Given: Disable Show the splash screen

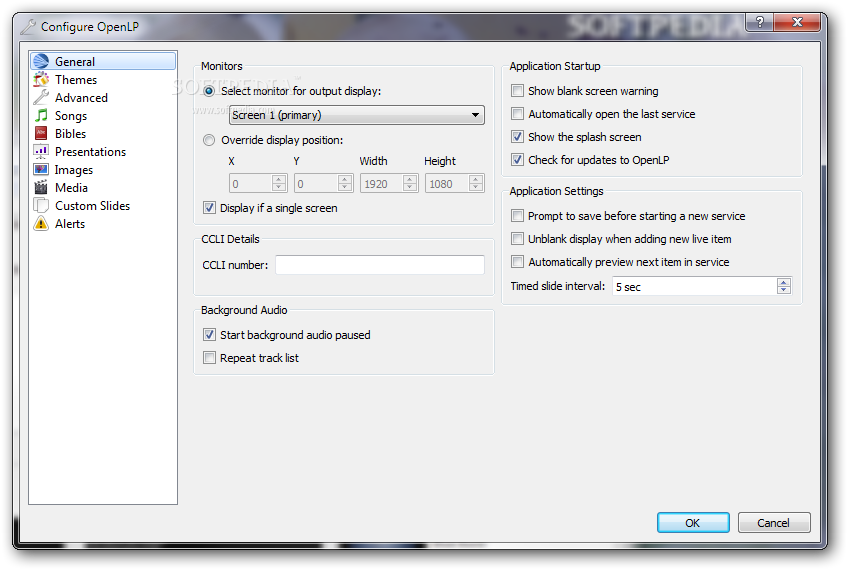Looking at the screenshot, I should coord(518,136).
